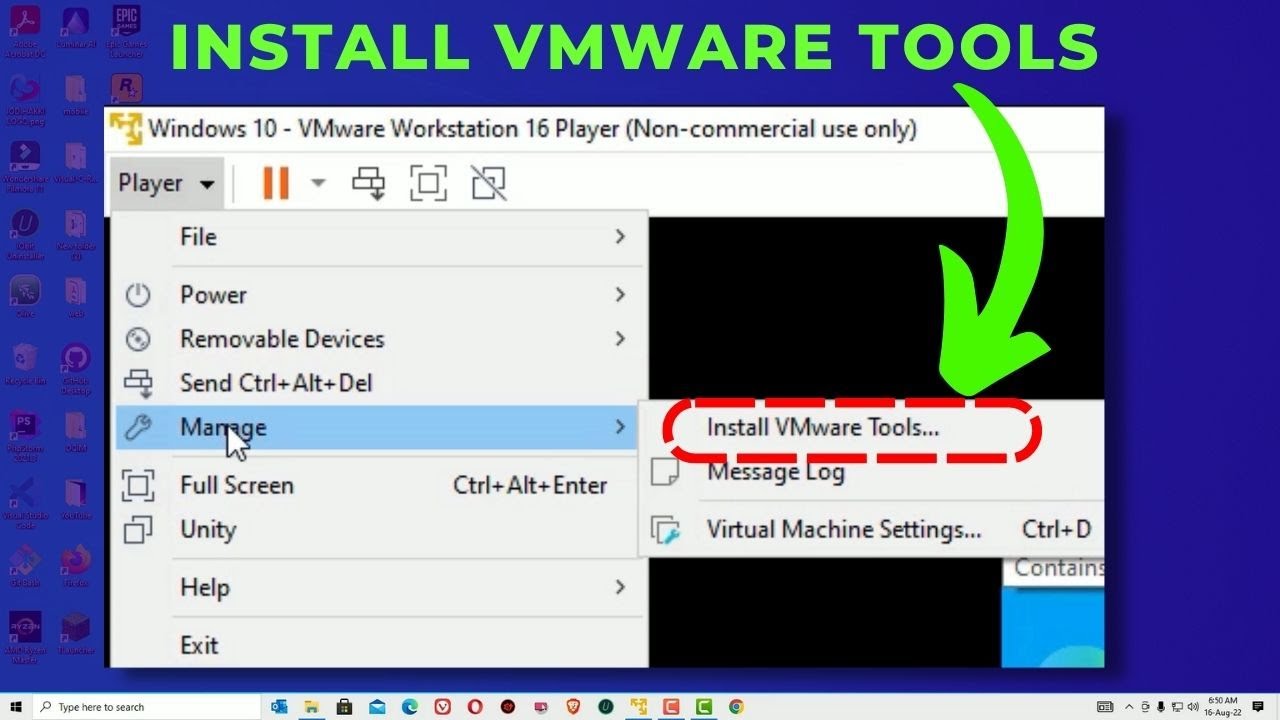Expand the Removable Devices submenu
The image size is (1280, 720).
pos(282,339)
